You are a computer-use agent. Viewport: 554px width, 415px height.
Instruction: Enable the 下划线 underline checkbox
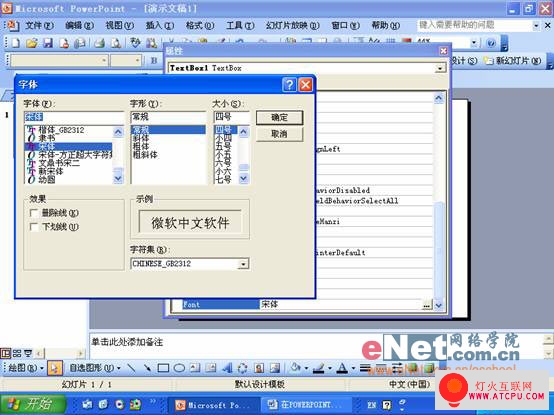click(34, 227)
